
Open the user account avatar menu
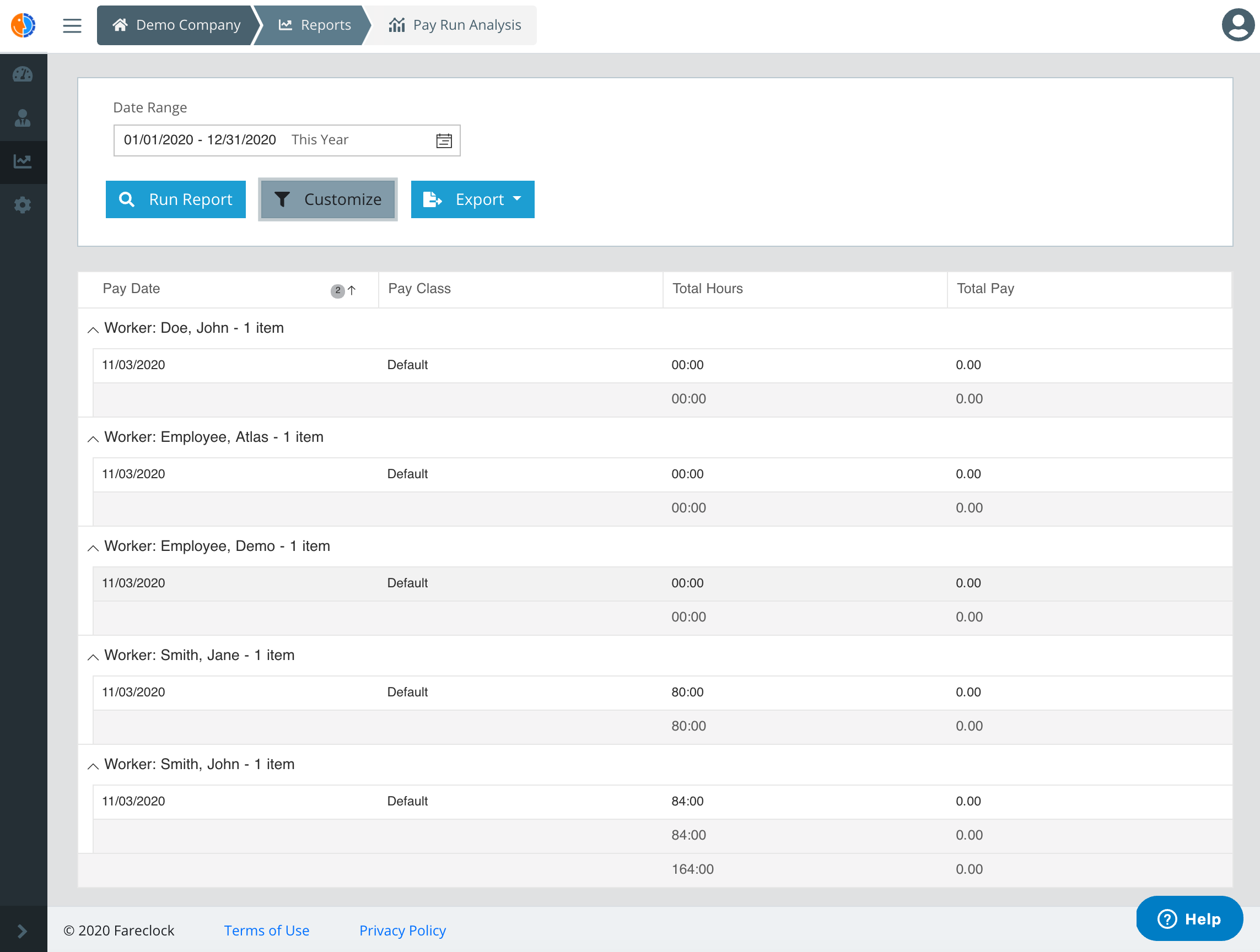pos(1238,25)
